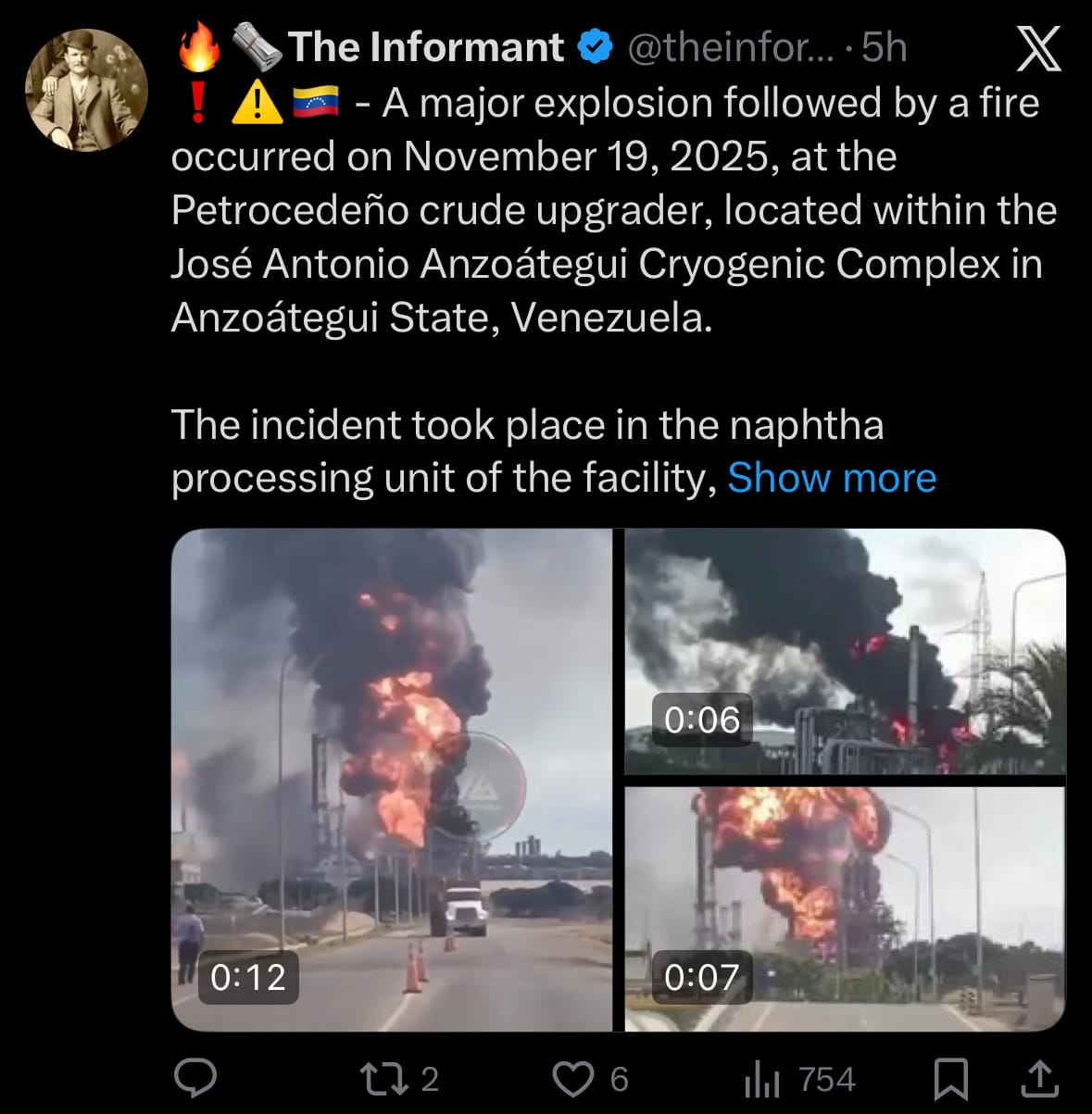Like the post with heart icon

click(573, 1078)
